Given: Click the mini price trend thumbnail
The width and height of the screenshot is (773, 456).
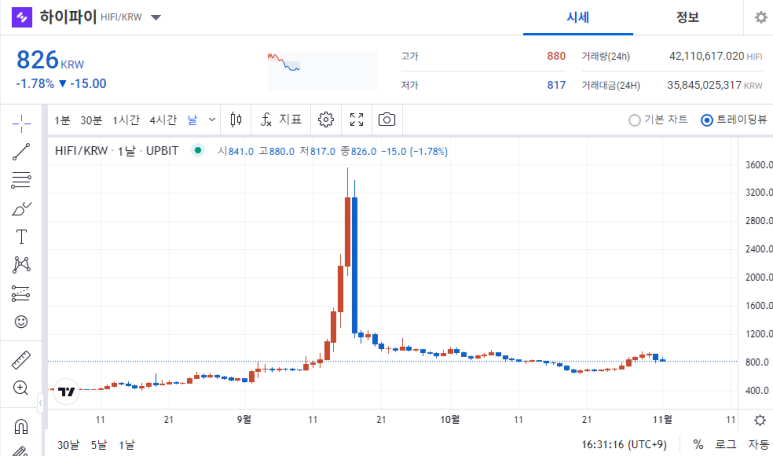Looking at the screenshot, I should coord(322,70).
